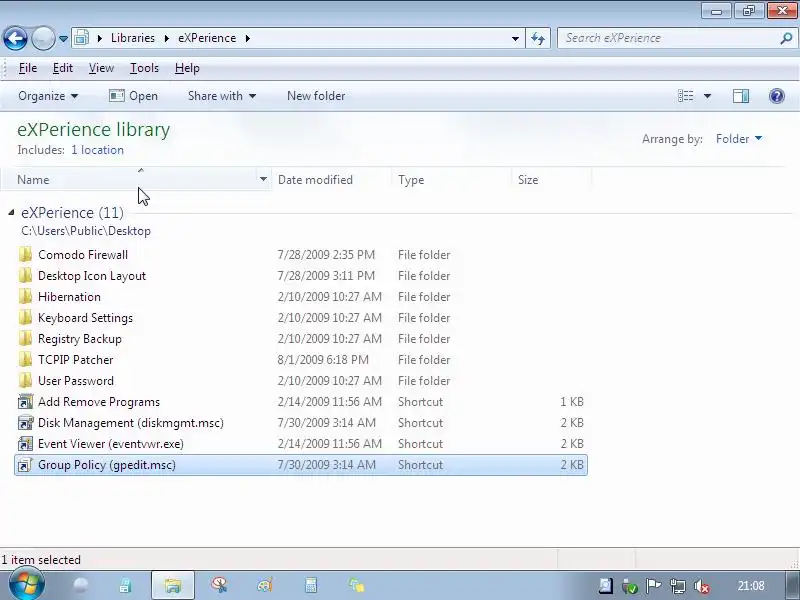Viewport: 800px width, 600px height.
Task: Click the 'Comodo Firewall' file name
Action: (x=83, y=255)
